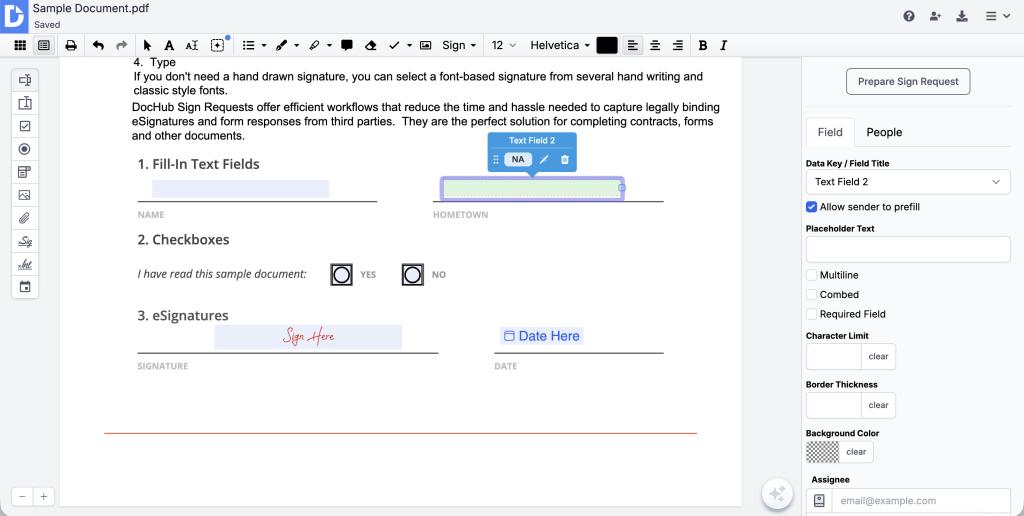
Task: Add a date field from sidebar
Action: point(25,287)
